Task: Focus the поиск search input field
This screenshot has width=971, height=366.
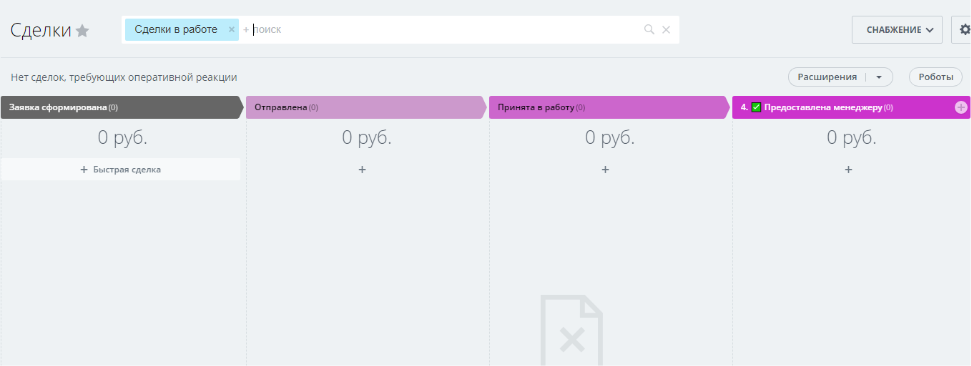Action: (440, 29)
